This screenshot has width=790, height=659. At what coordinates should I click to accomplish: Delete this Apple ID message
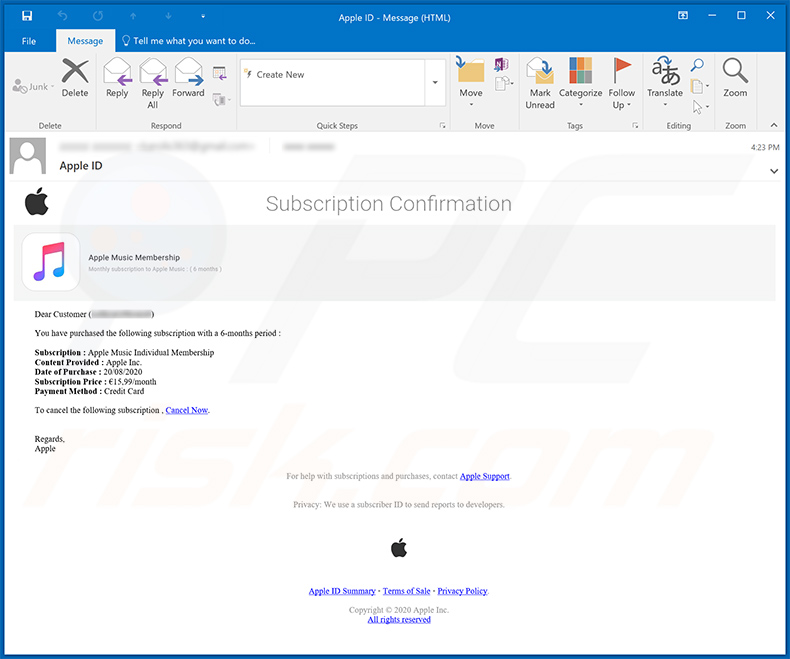click(x=75, y=78)
